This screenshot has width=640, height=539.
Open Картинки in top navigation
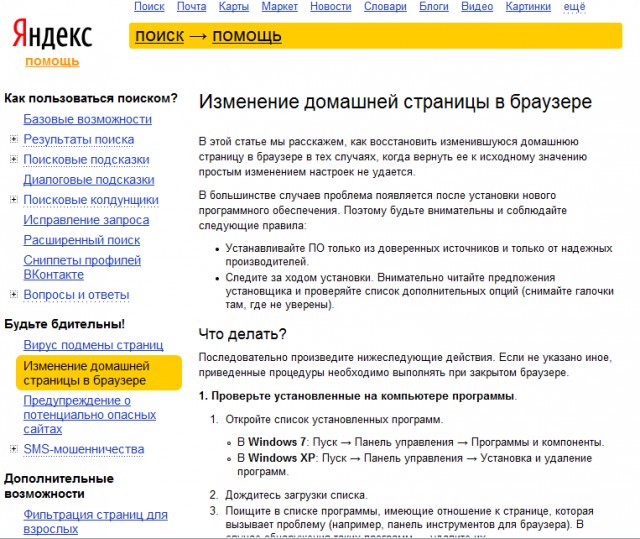pyautogui.click(x=528, y=7)
